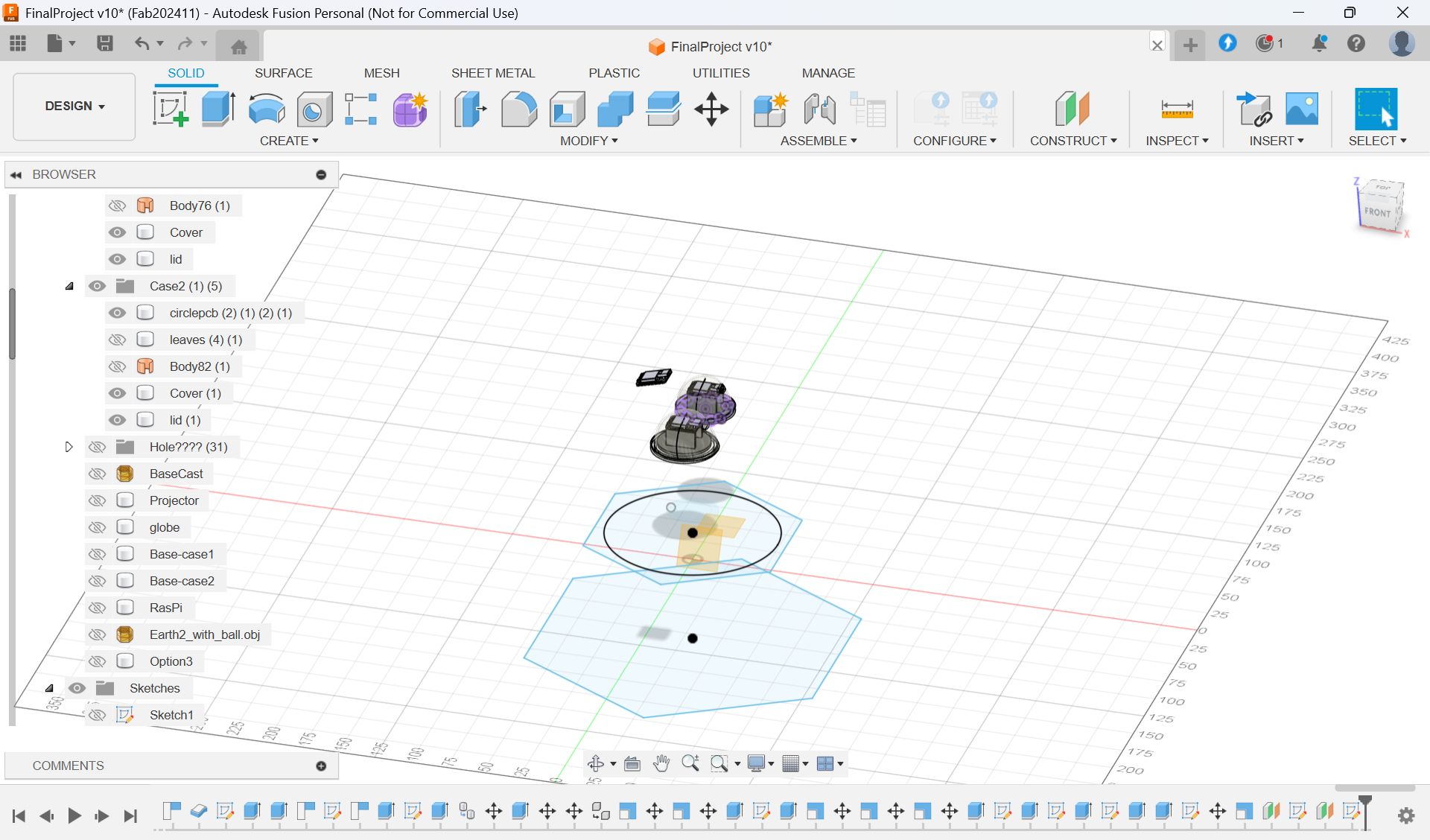This screenshot has width=1430, height=840.
Task: Open a new design tab with plus
Action: pos(1190,45)
